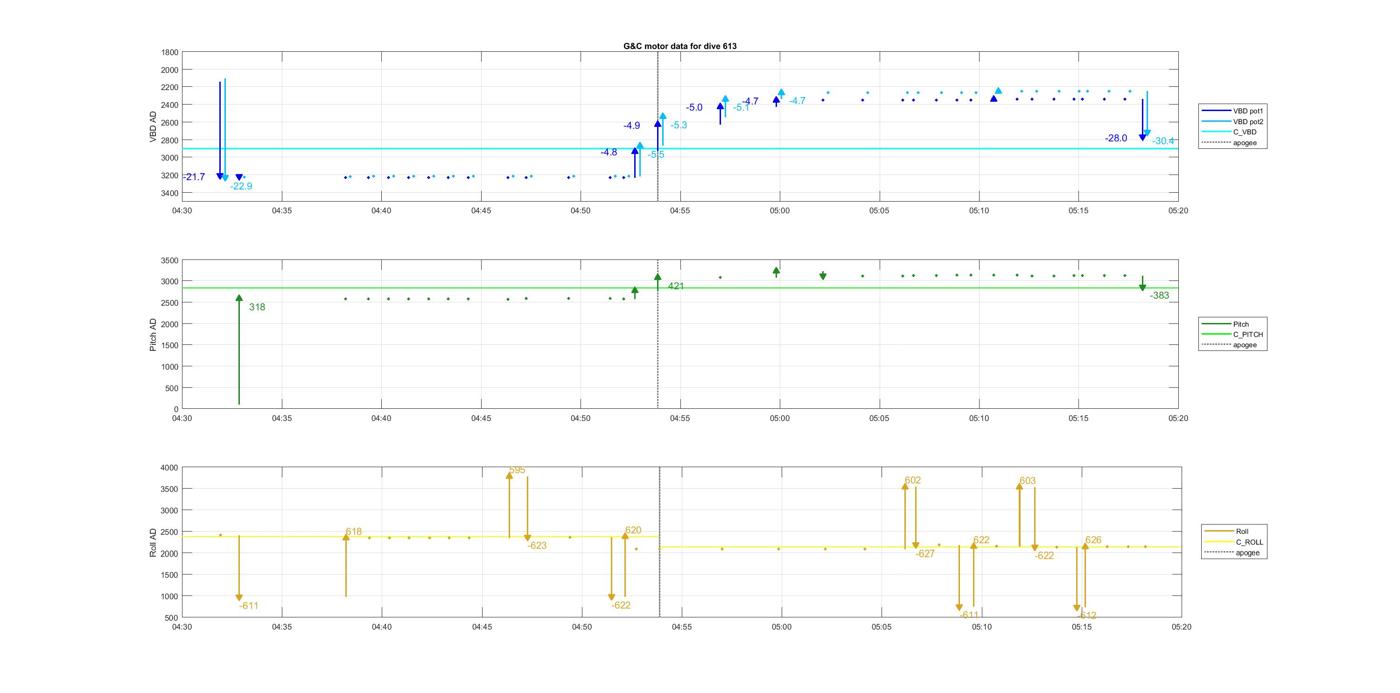Click the '-22.9' VBD data label
The width and height of the screenshot is (1400, 693).
tap(241, 186)
